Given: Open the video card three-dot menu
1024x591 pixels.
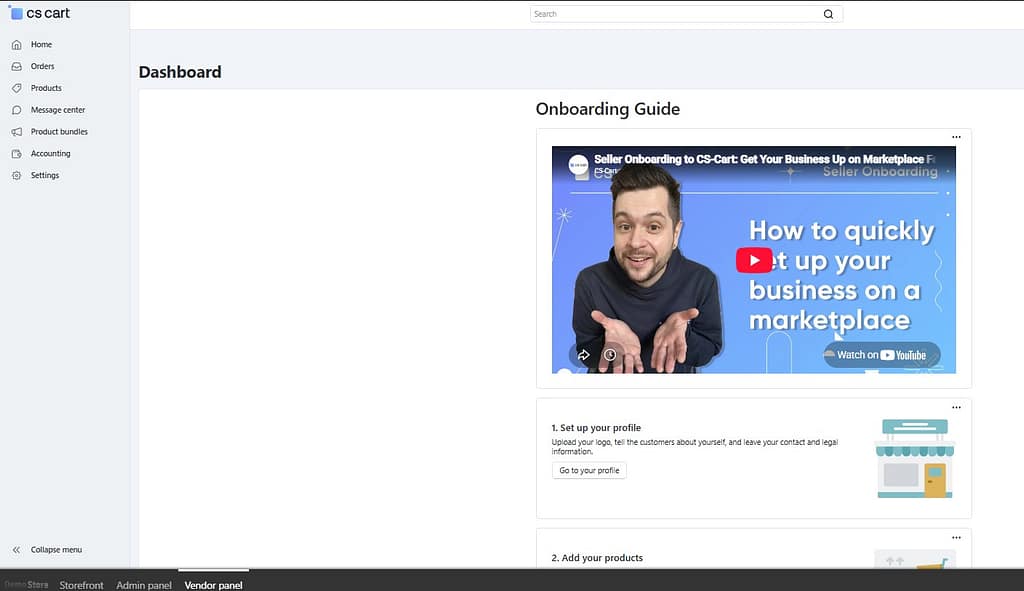Looking at the screenshot, I should [956, 137].
